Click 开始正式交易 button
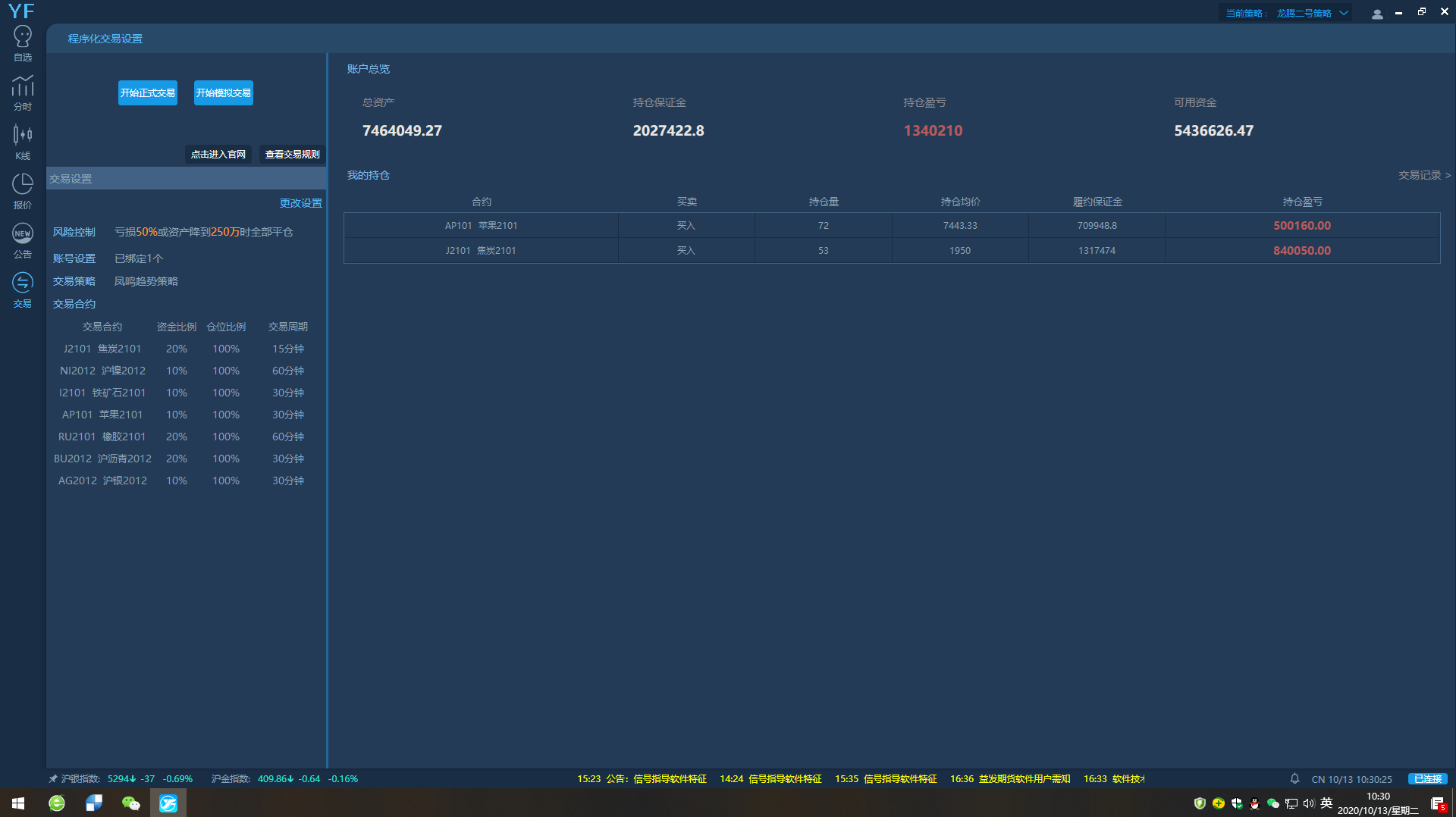1456x817 pixels. click(148, 93)
